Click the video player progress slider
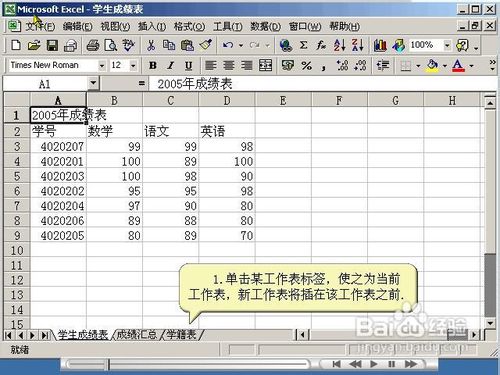Image resolution: width=500 pixels, height=375 pixels. click(x=187, y=364)
